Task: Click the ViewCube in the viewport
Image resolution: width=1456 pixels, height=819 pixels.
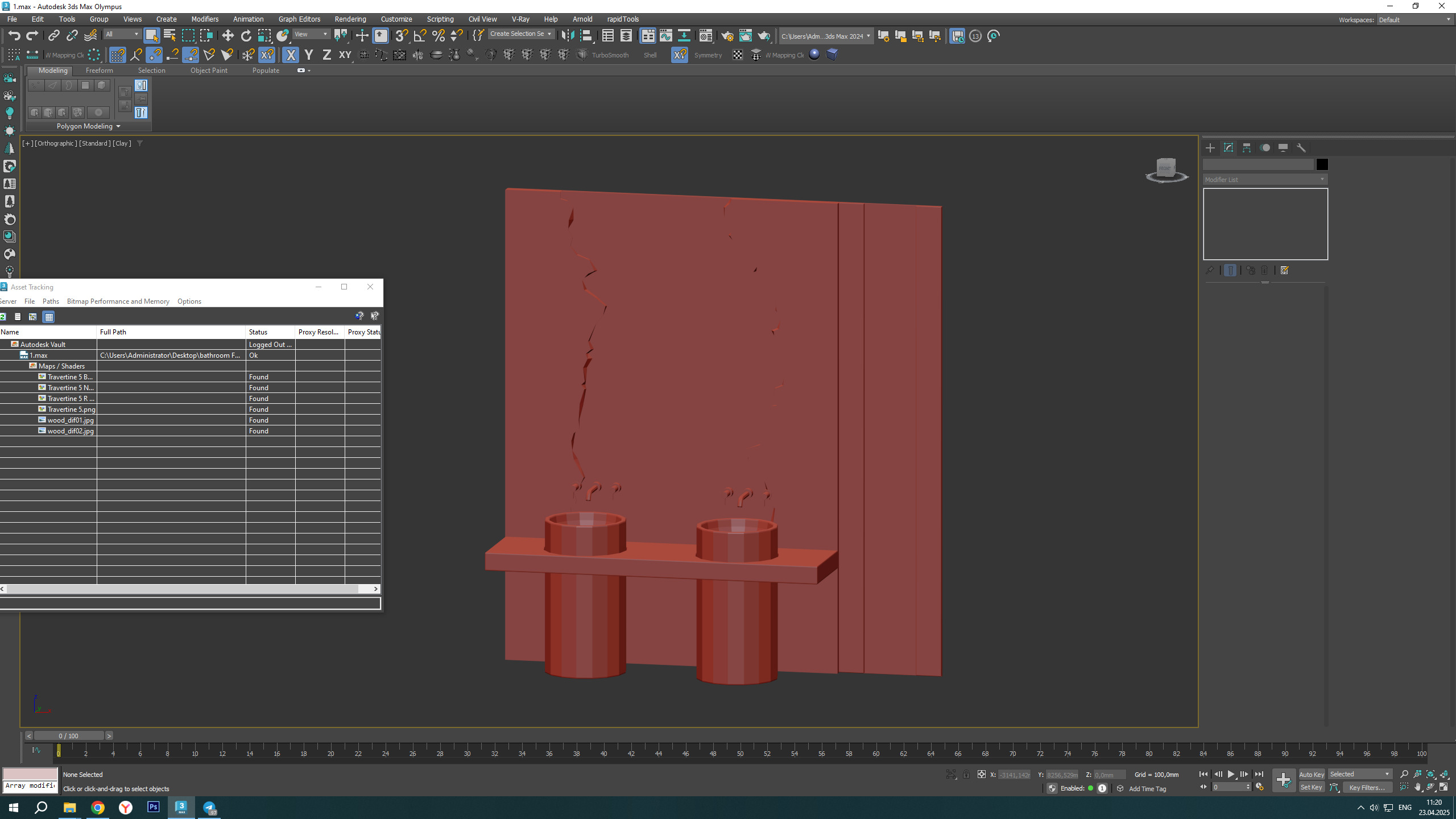Action: [x=1166, y=169]
